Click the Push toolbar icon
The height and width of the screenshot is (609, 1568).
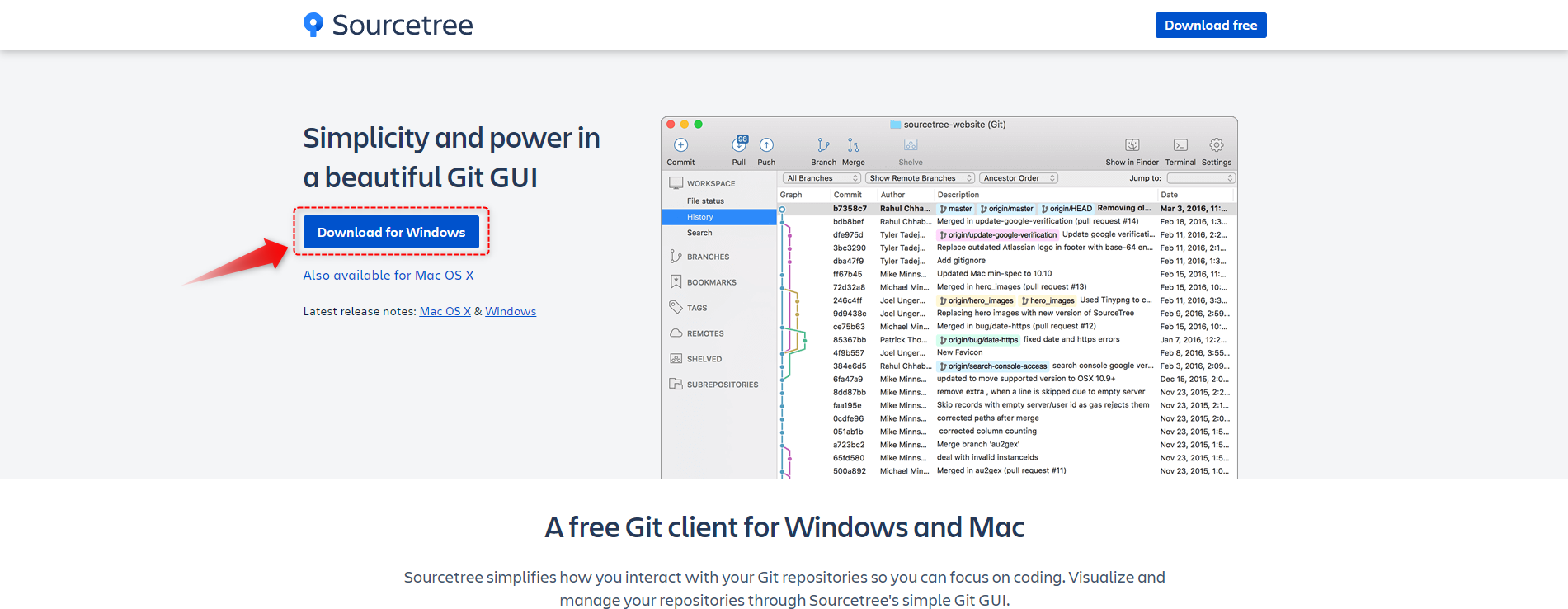(x=766, y=145)
